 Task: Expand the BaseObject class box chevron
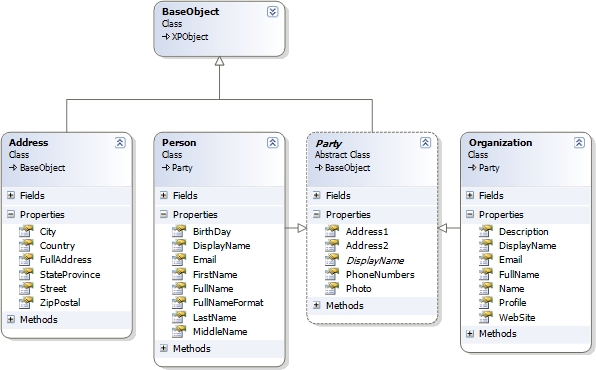(x=272, y=12)
